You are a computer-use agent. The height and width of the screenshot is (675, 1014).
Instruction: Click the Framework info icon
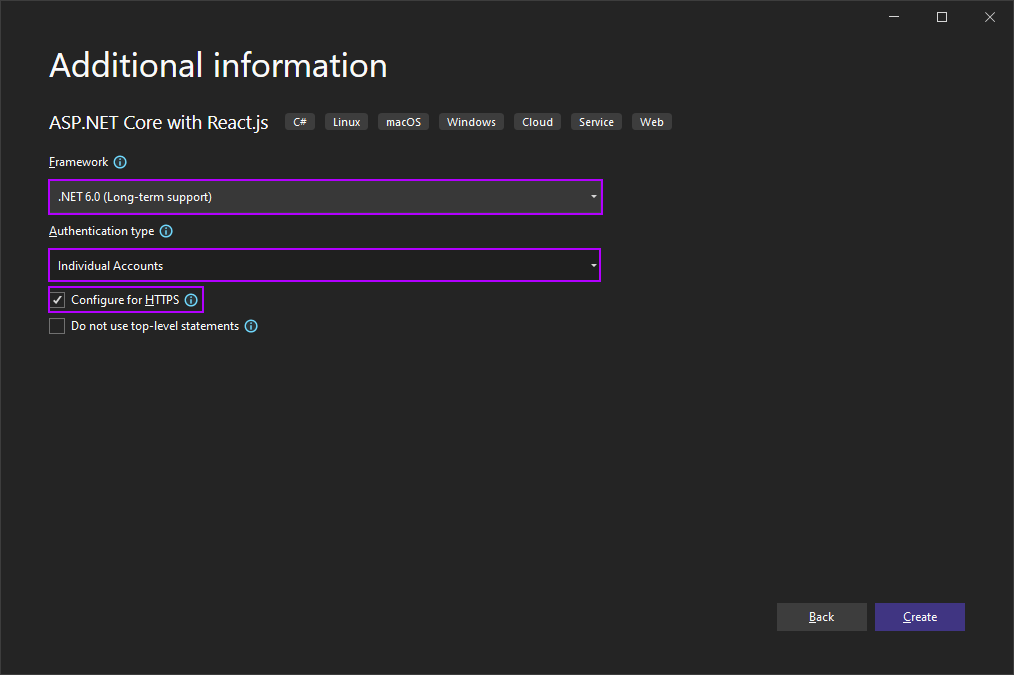(120, 162)
